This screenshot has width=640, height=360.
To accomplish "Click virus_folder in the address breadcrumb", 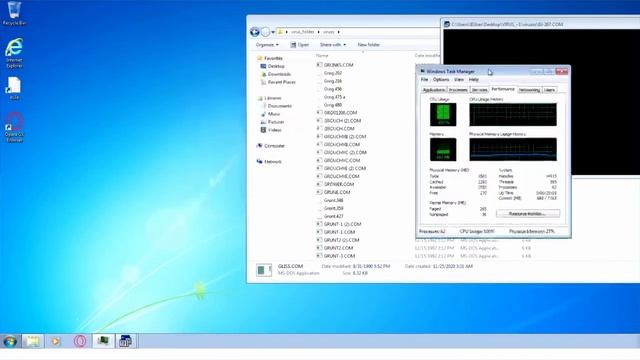I will click(303, 32).
